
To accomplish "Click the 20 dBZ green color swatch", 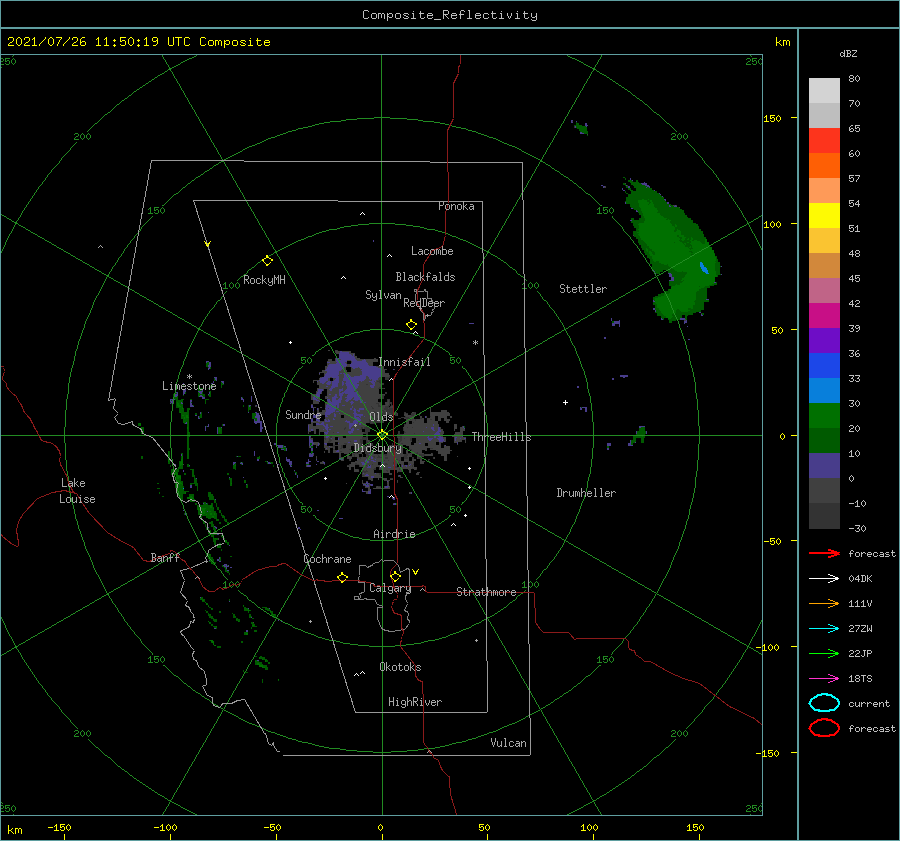I will coord(824,440).
